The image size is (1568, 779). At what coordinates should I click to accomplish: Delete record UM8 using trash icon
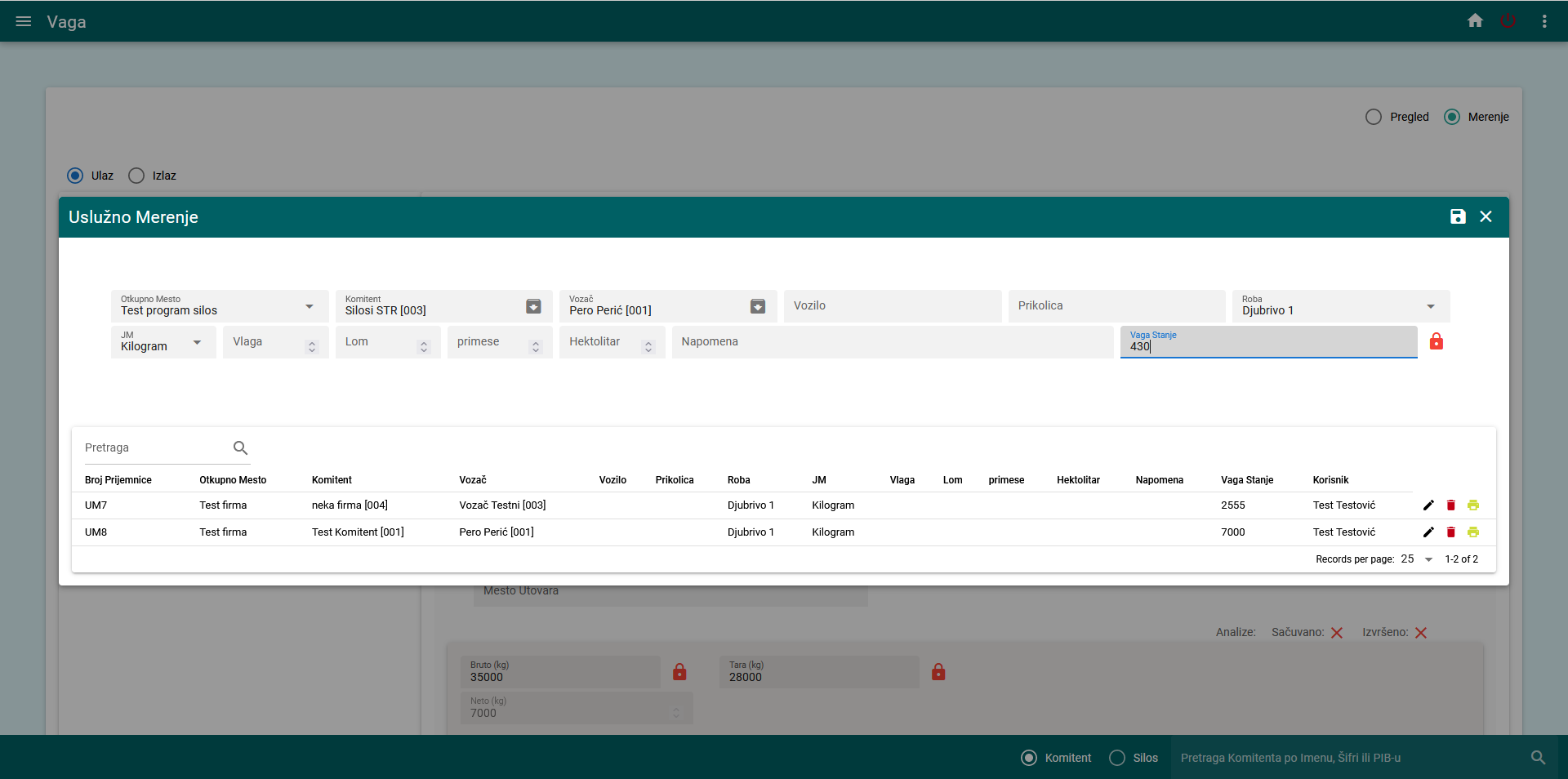(x=1450, y=532)
